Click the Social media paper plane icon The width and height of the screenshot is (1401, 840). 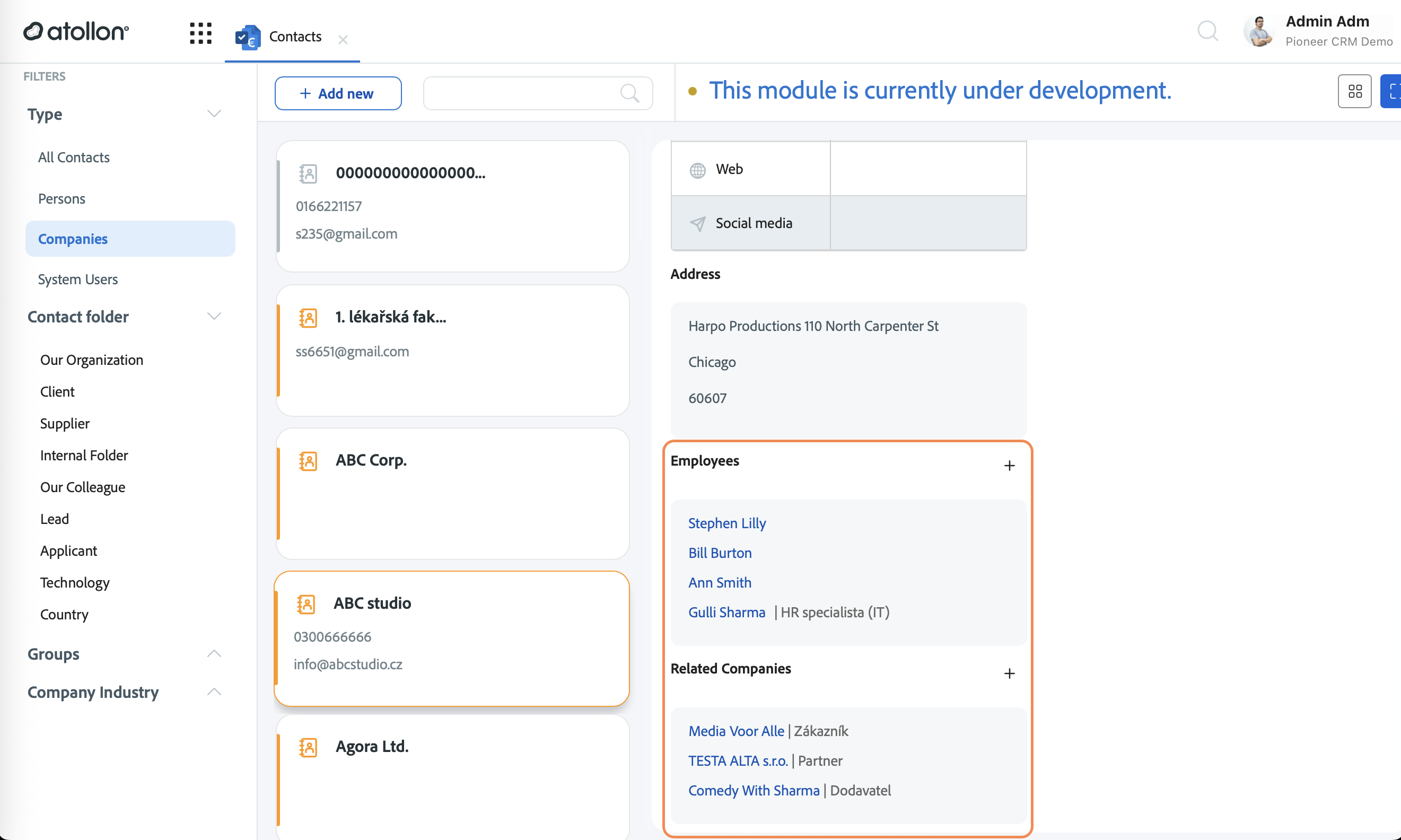[x=698, y=224]
